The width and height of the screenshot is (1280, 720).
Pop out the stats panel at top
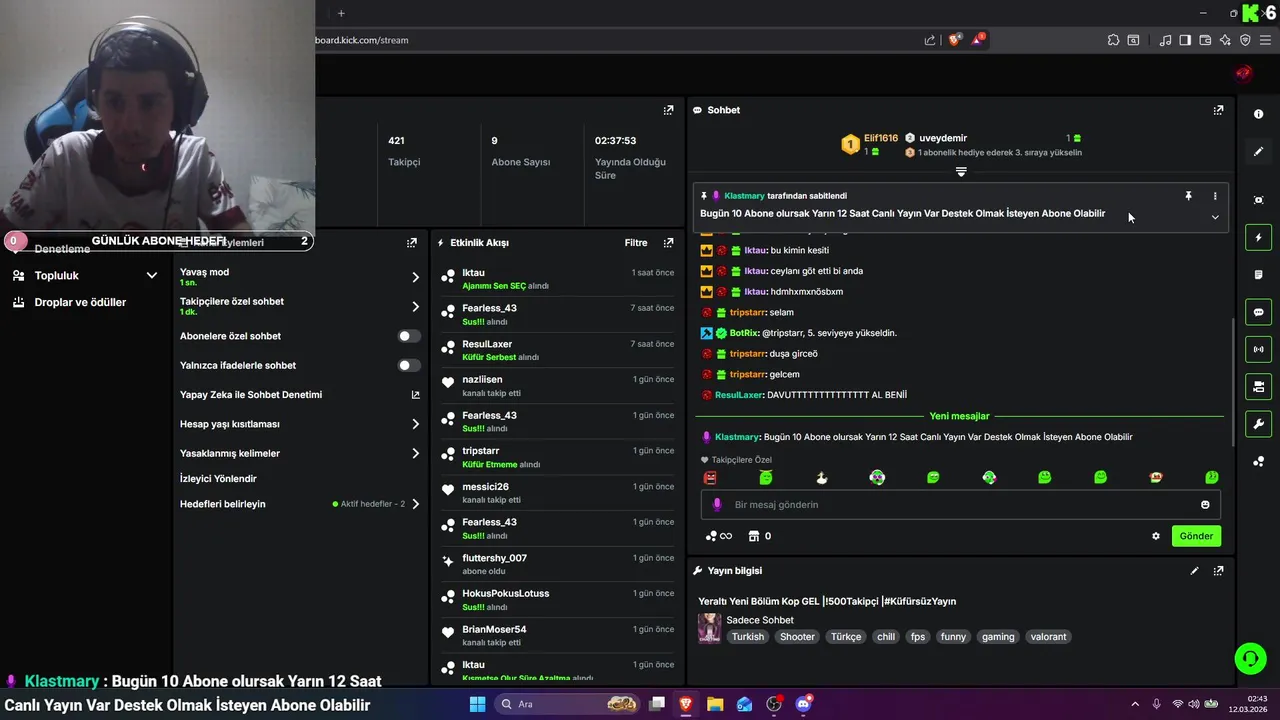pos(668,110)
